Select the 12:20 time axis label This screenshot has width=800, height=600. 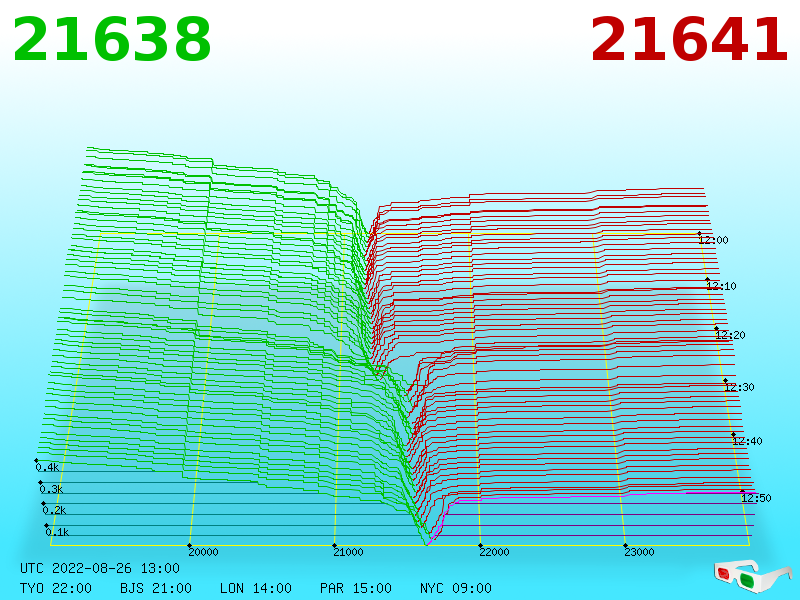coord(730,335)
